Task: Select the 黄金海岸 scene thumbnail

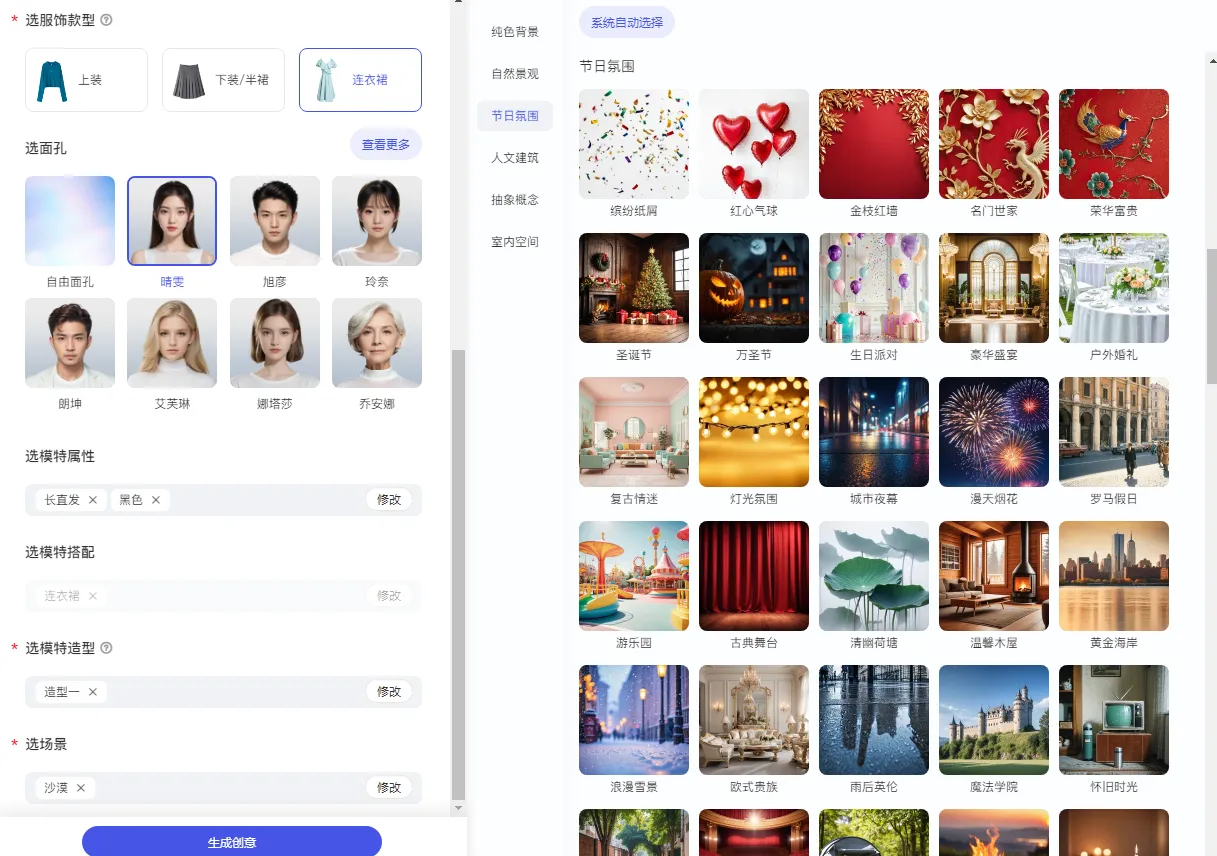Action: (1114, 576)
